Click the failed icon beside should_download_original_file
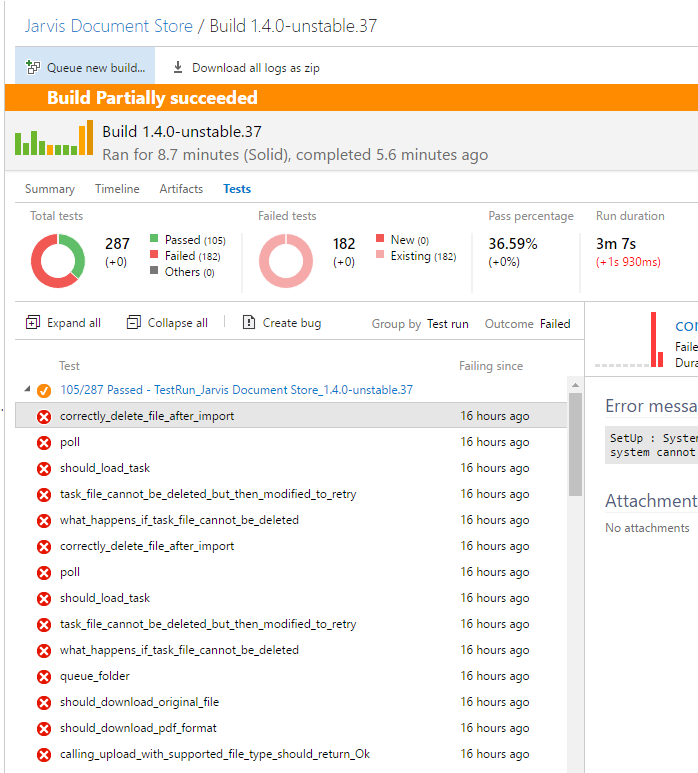Screen dimensions: 698x773 [x=44, y=703]
